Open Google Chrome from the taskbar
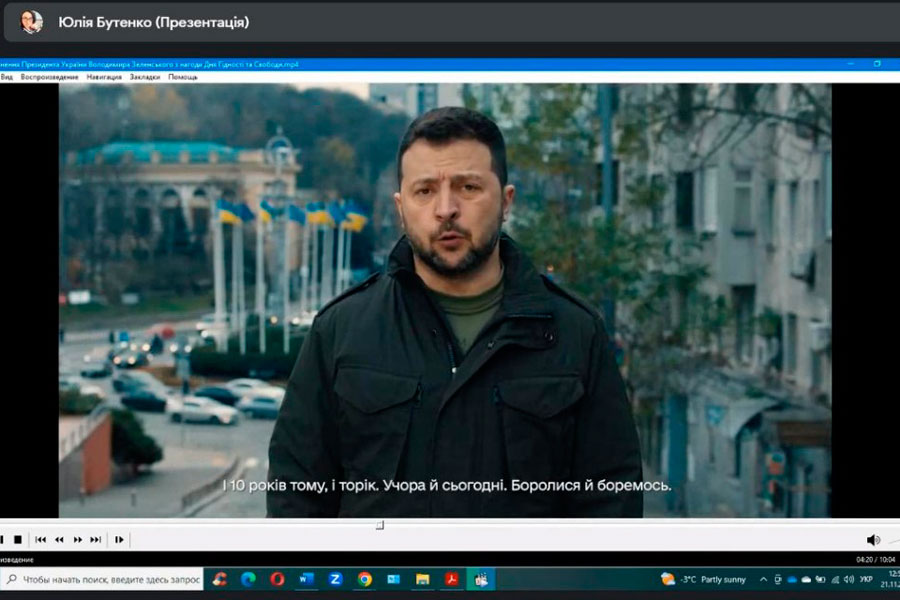This screenshot has width=900, height=600. tap(365, 579)
